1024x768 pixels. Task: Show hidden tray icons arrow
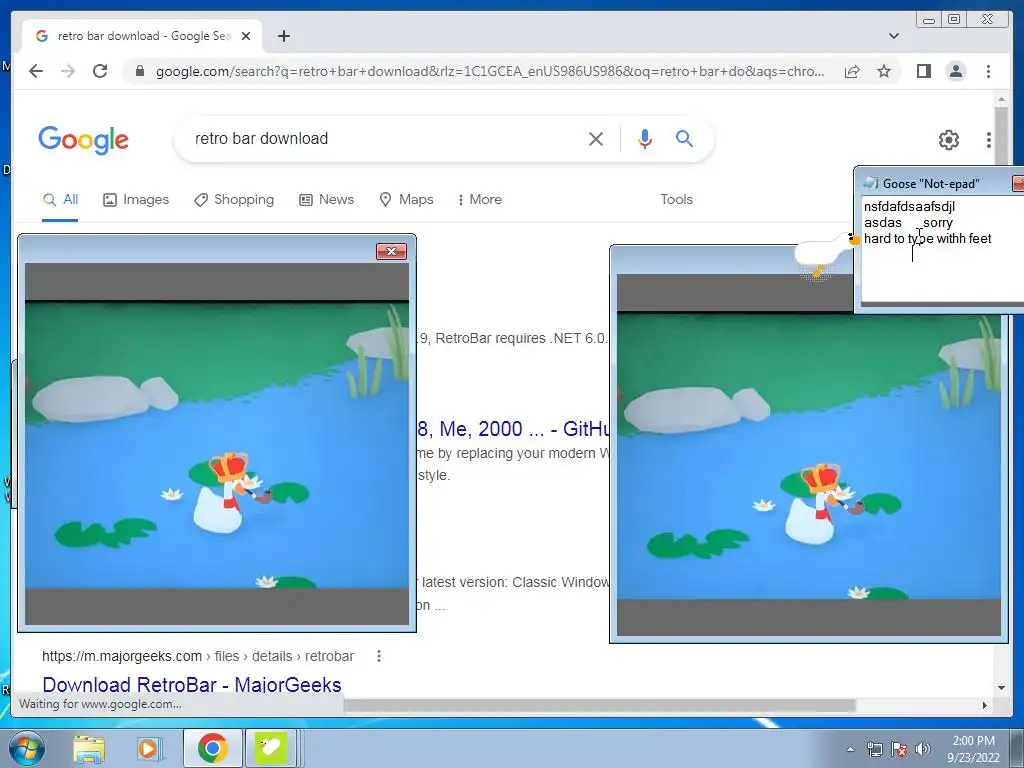(850, 749)
